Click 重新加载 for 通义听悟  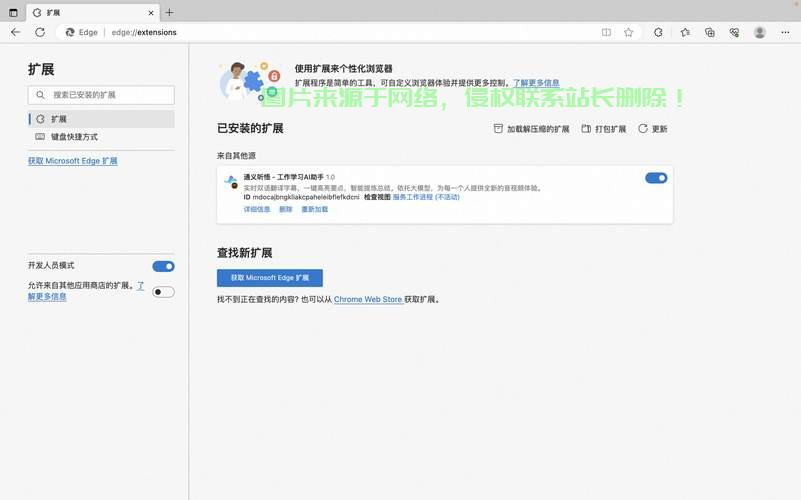coord(314,209)
